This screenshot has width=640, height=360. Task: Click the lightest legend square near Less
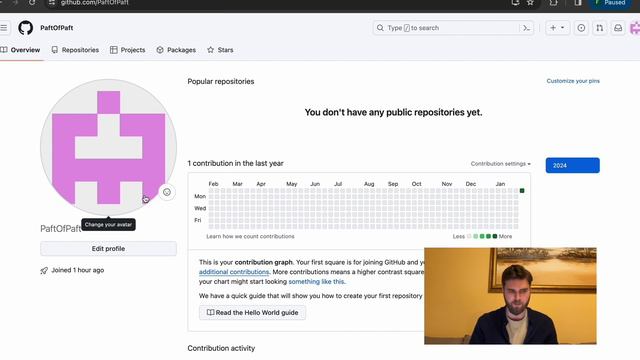[x=469, y=236]
